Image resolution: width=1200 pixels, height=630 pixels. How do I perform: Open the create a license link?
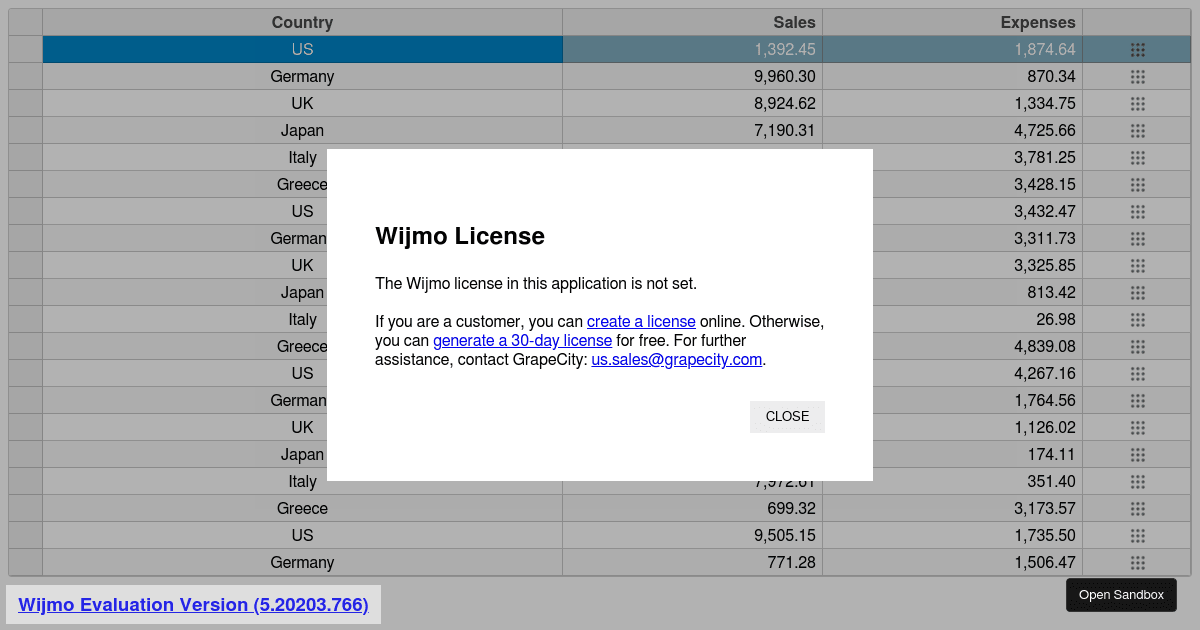pos(641,321)
